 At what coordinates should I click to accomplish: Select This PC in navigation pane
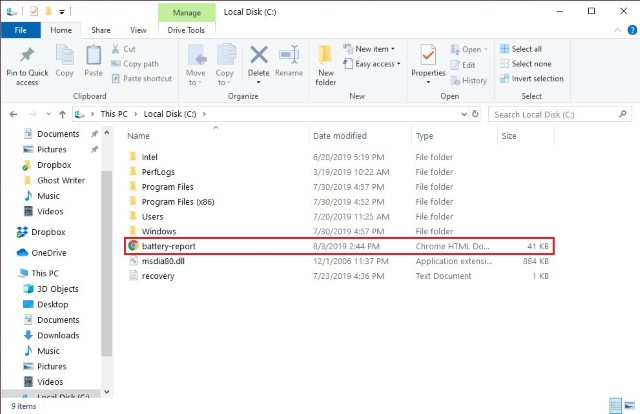(38, 273)
